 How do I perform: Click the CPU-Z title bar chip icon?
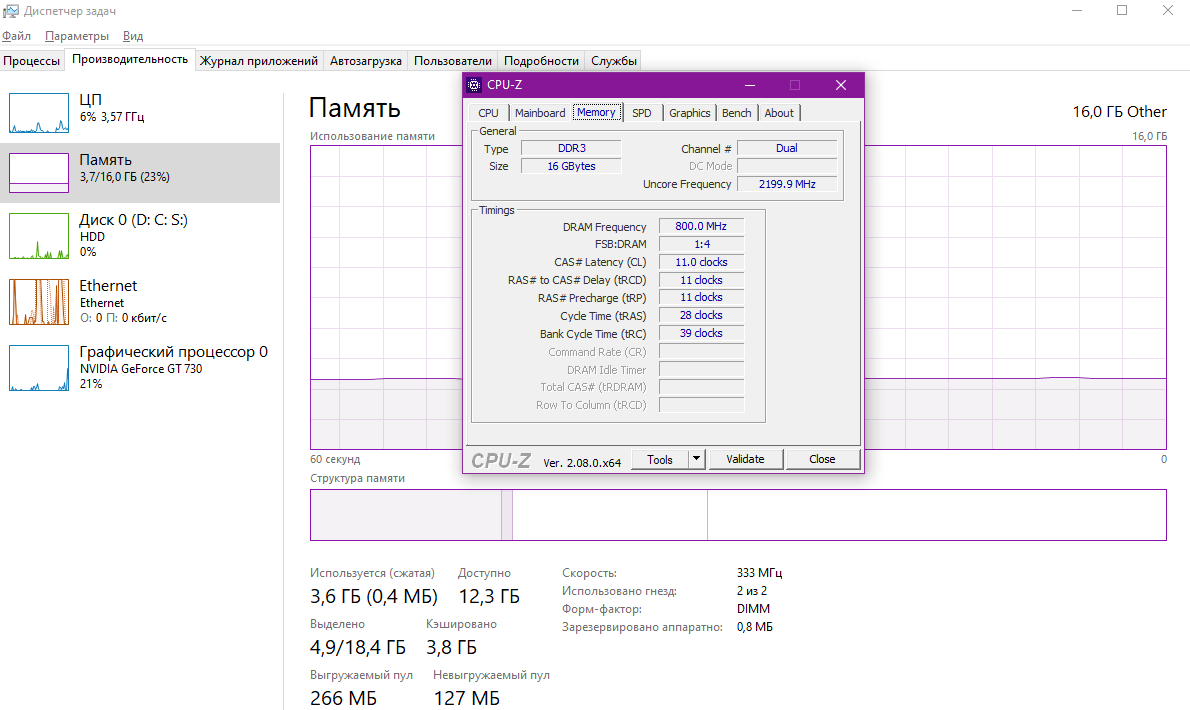tap(474, 85)
